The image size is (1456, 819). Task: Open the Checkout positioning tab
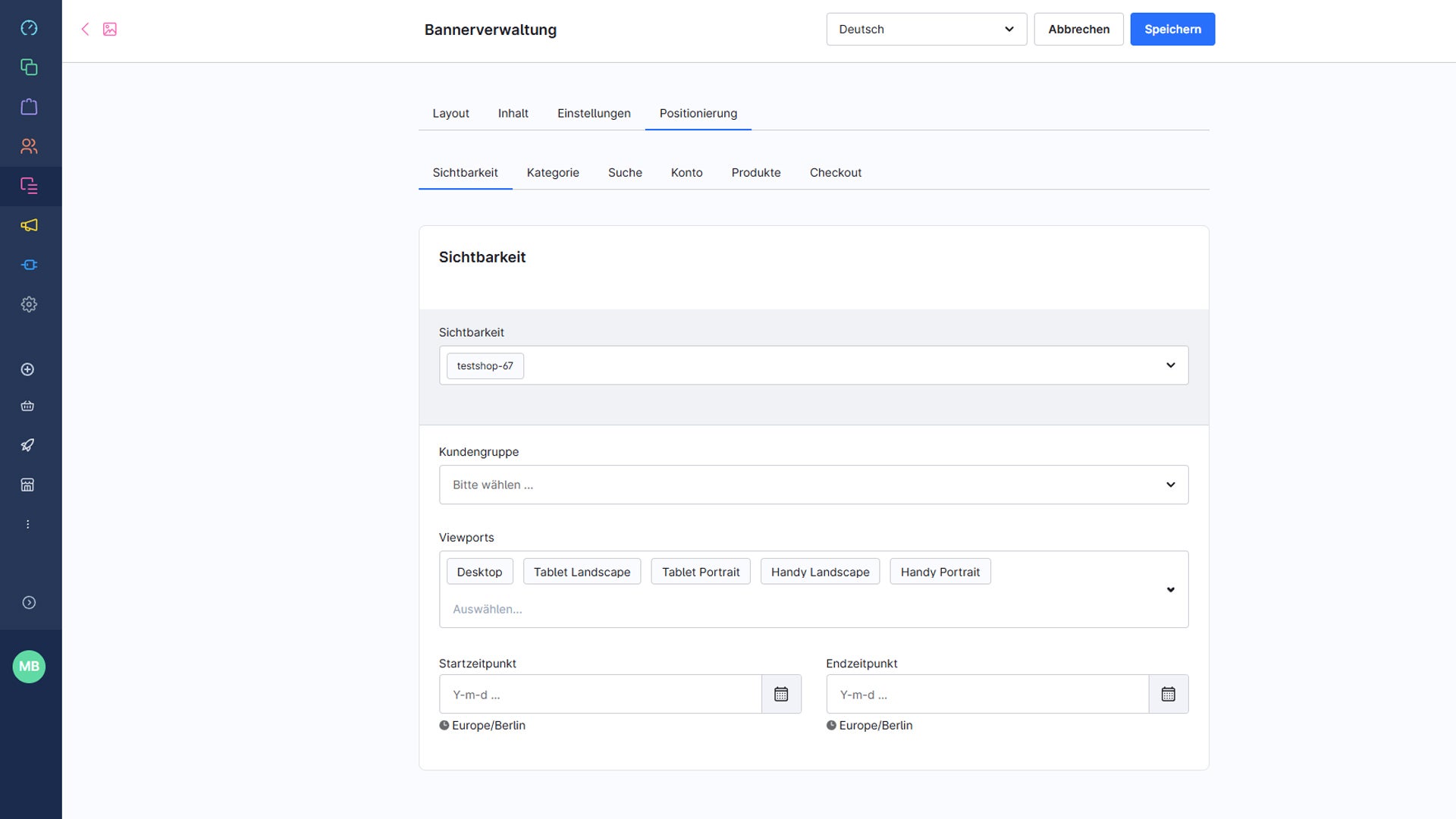(835, 172)
